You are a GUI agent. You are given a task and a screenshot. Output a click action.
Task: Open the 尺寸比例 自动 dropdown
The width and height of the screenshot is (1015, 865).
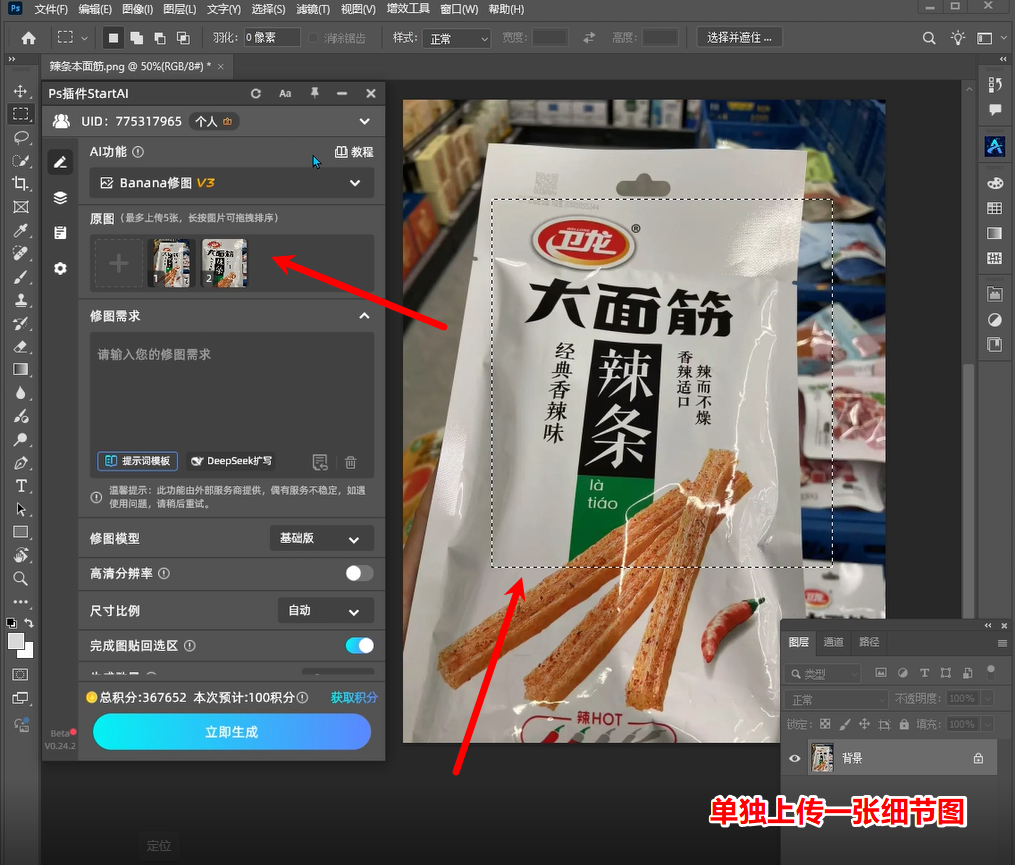pos(326,611)
